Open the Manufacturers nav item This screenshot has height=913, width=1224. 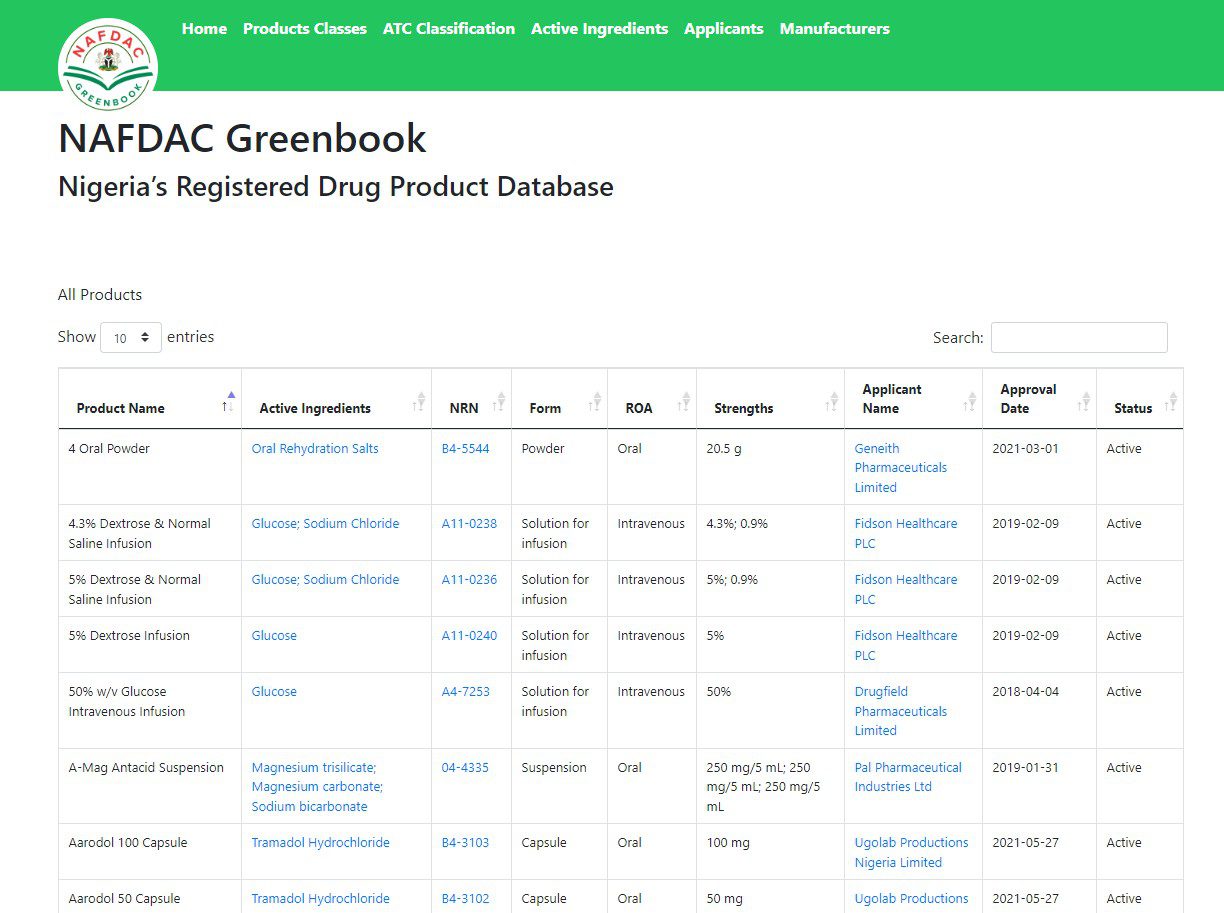[835, 29]
